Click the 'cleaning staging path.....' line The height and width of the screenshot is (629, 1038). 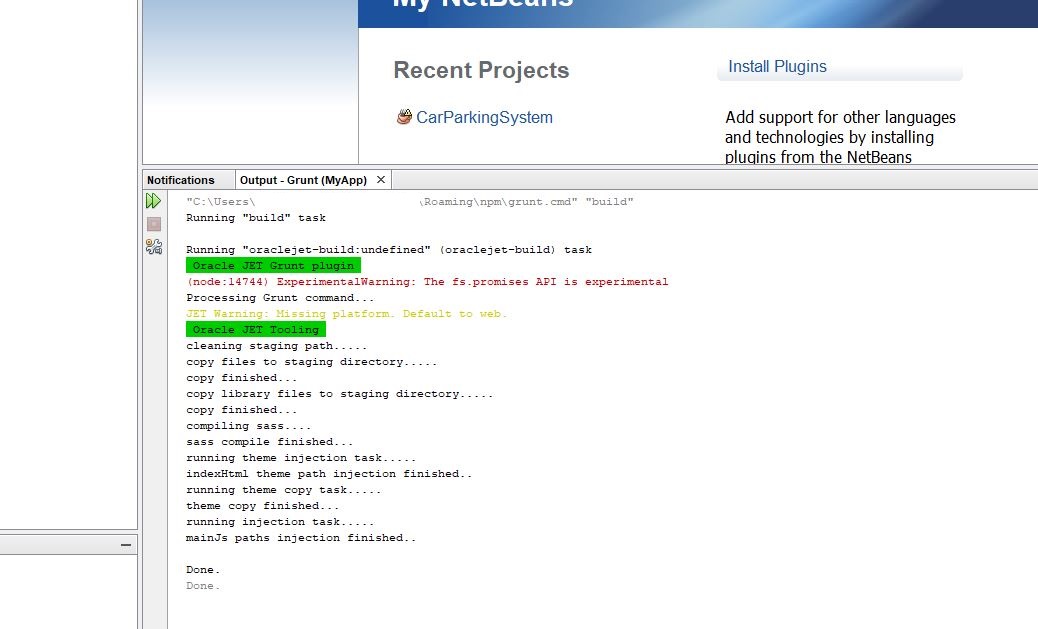[276, 346]
